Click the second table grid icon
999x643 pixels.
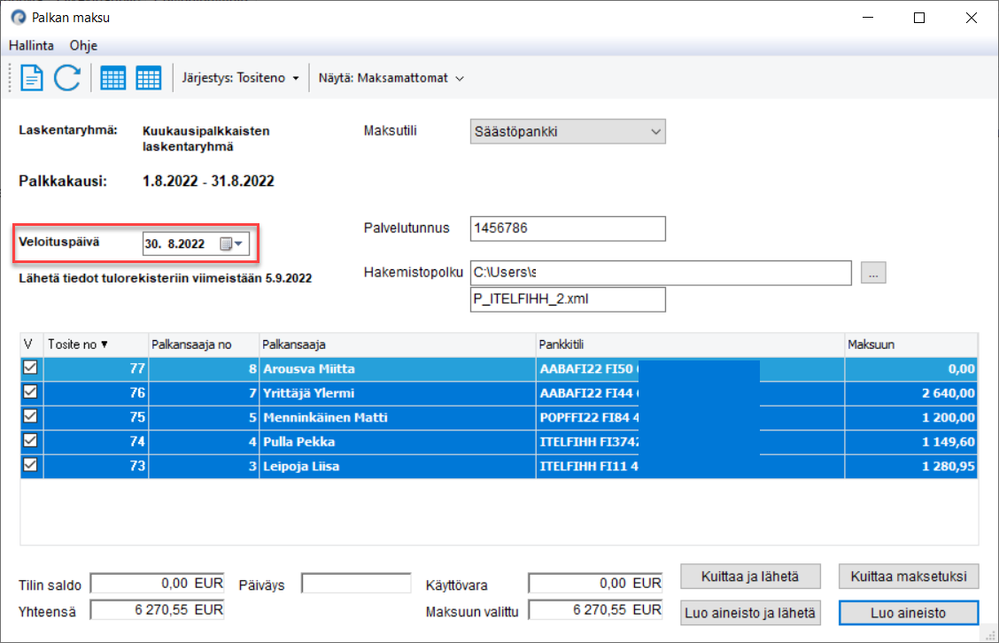click(148, 78)
